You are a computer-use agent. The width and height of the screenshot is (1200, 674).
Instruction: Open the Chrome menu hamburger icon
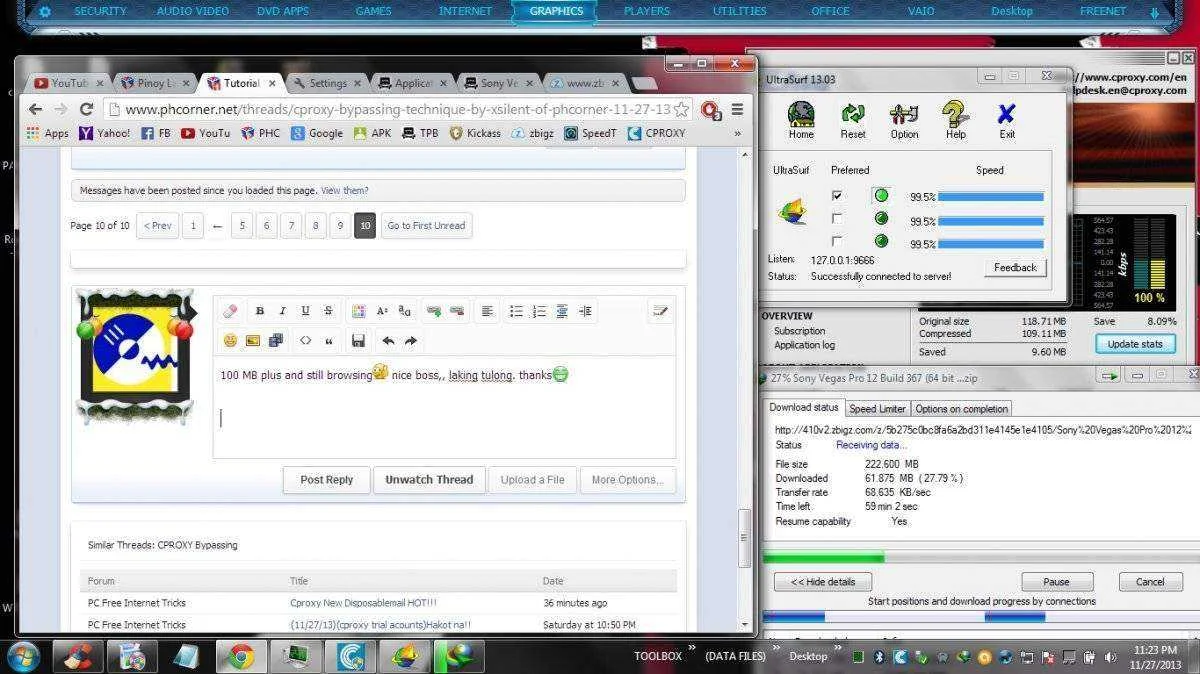[738, 109]
